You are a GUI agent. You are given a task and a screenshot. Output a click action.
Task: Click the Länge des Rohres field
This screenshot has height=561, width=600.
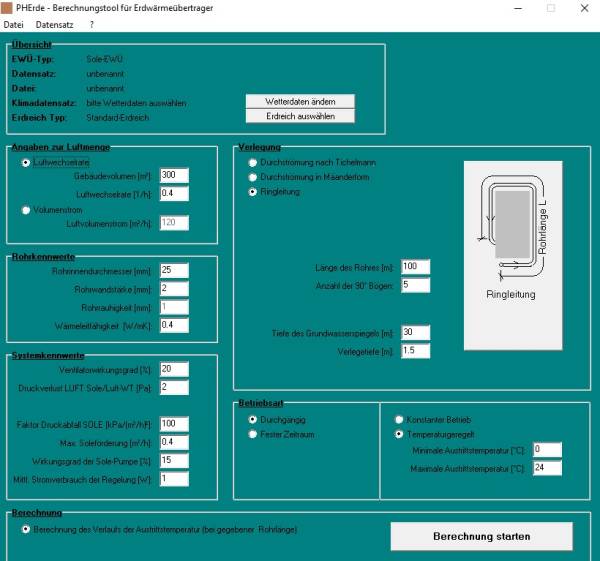(415, 267)
